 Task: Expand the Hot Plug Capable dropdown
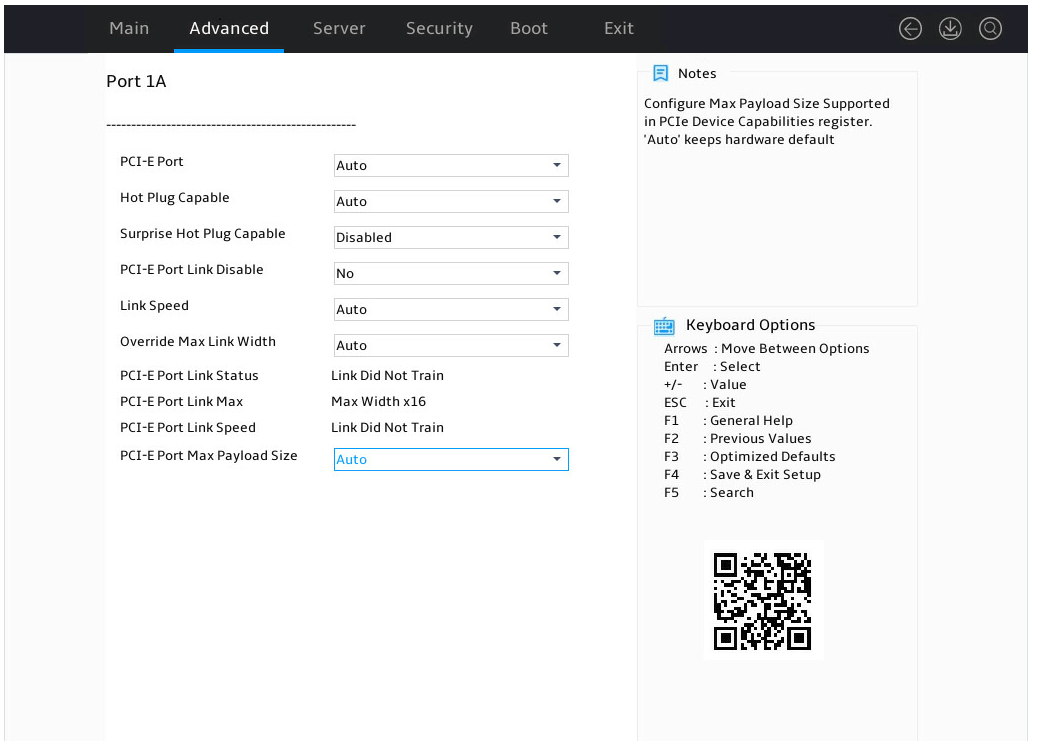click(x=451, y=201)
